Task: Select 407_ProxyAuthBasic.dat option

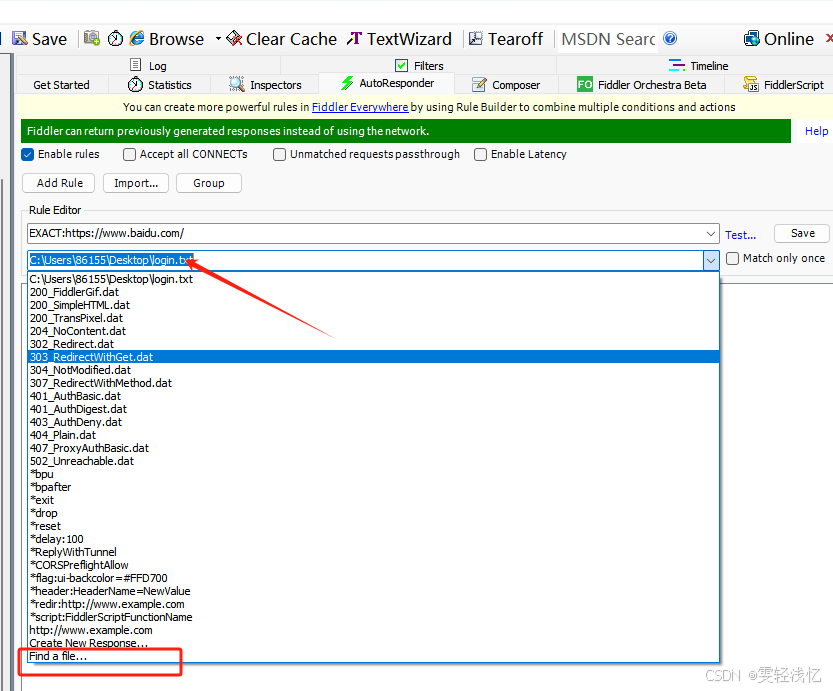Action: (373, 448)
